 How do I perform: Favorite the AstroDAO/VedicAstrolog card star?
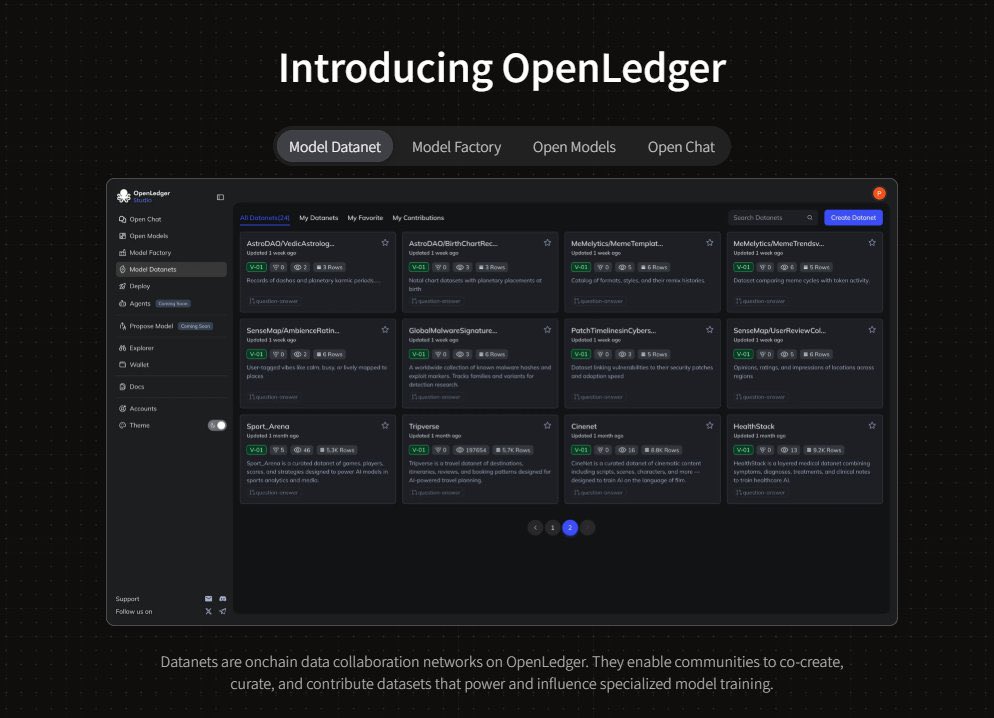click(x=385, y=243)
